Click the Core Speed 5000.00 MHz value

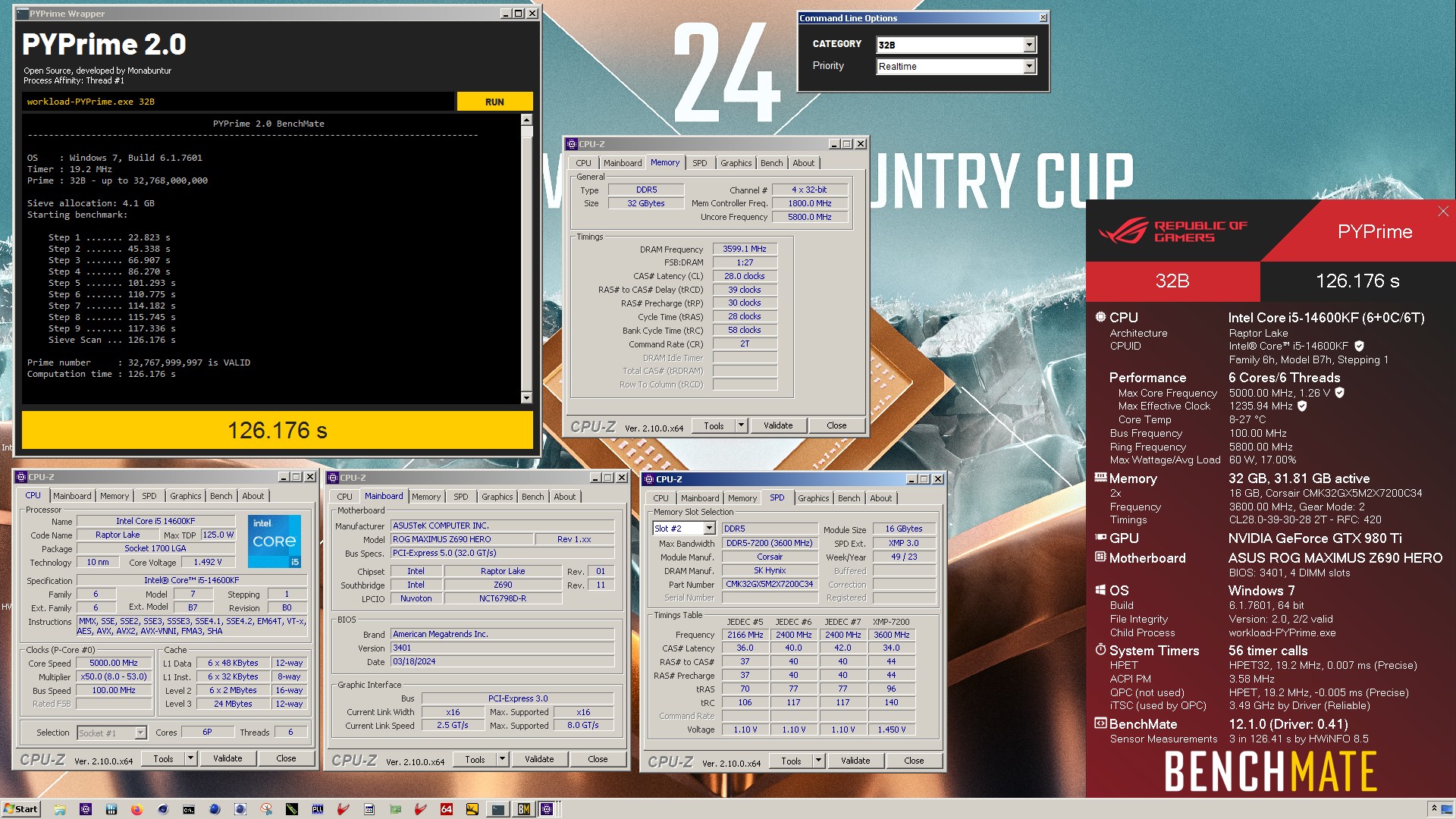tap(114, 663)
